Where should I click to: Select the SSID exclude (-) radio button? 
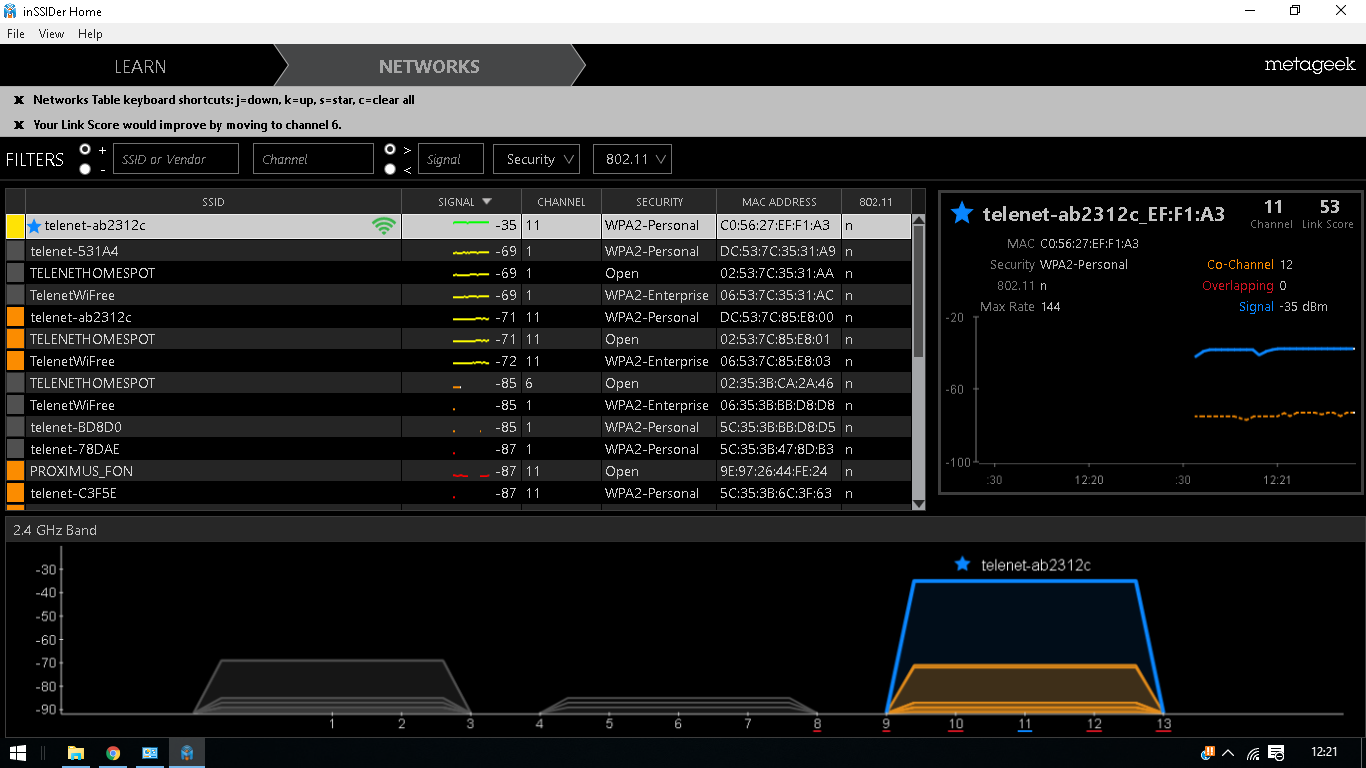click(85, 169)
